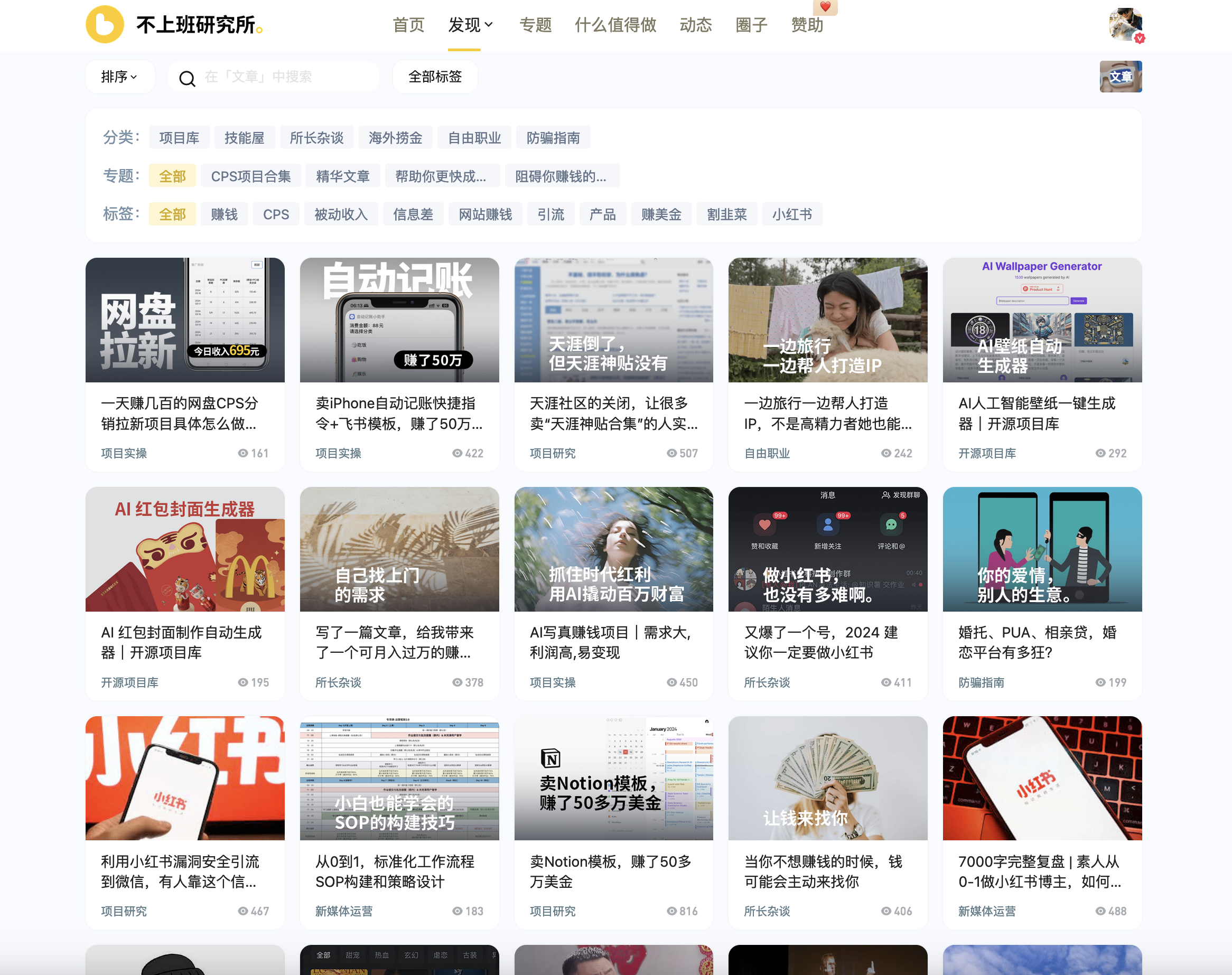The height and width of the screenshot is (975, 1232).
Task: Filter by 海外捞金 category
Action: (396, 137)
